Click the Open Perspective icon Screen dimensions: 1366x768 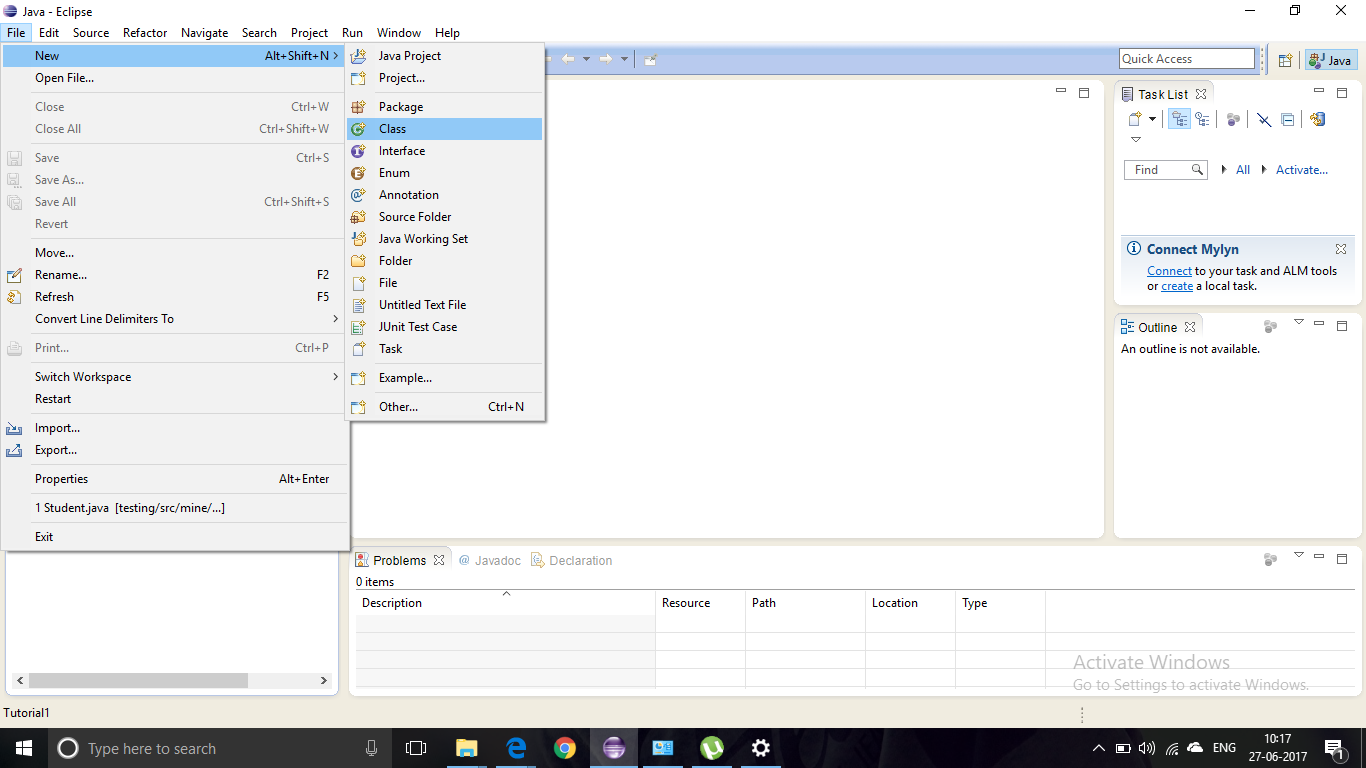(1286, 60)
